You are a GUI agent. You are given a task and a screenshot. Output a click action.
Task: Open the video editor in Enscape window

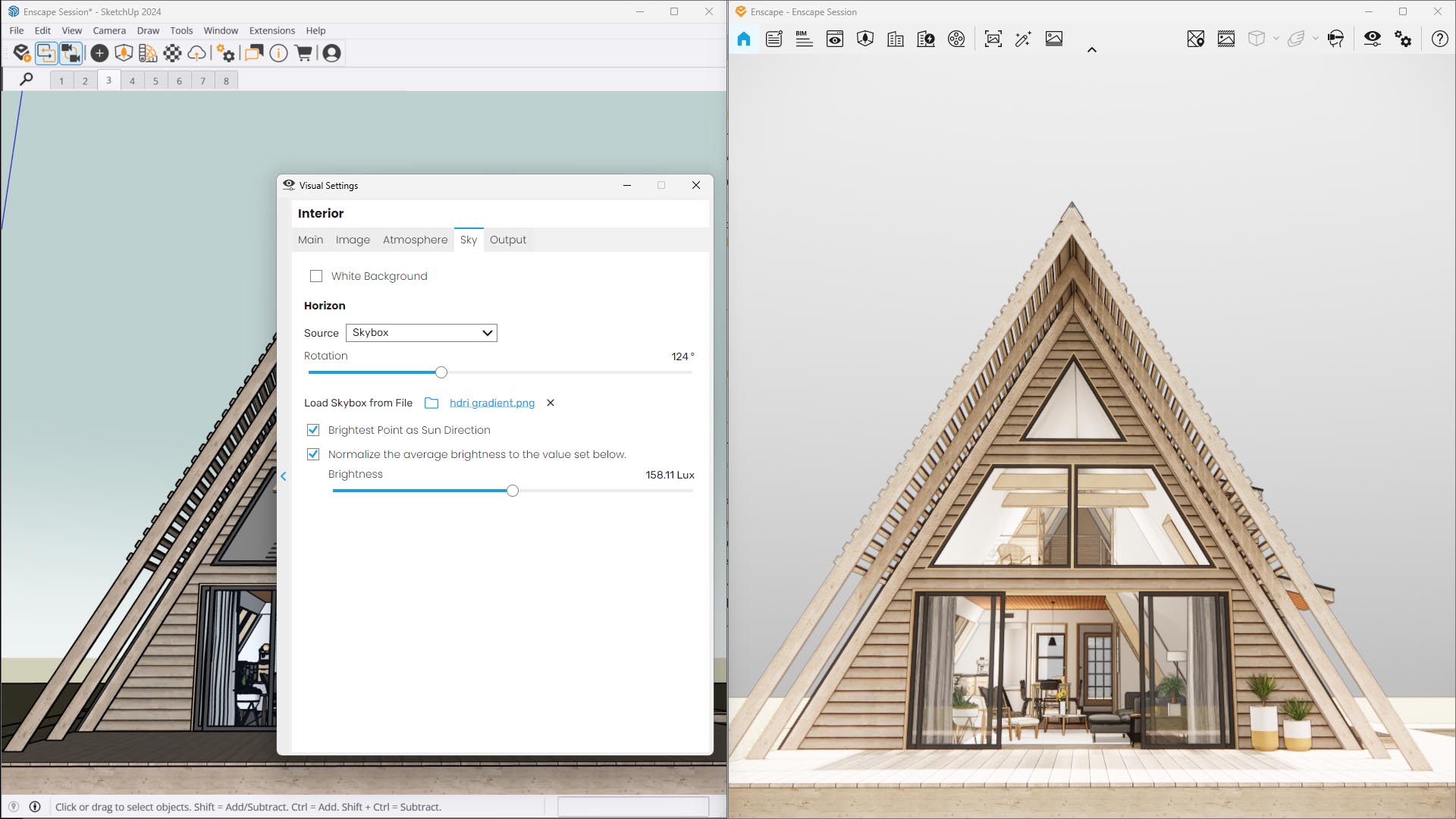point(956,39)
